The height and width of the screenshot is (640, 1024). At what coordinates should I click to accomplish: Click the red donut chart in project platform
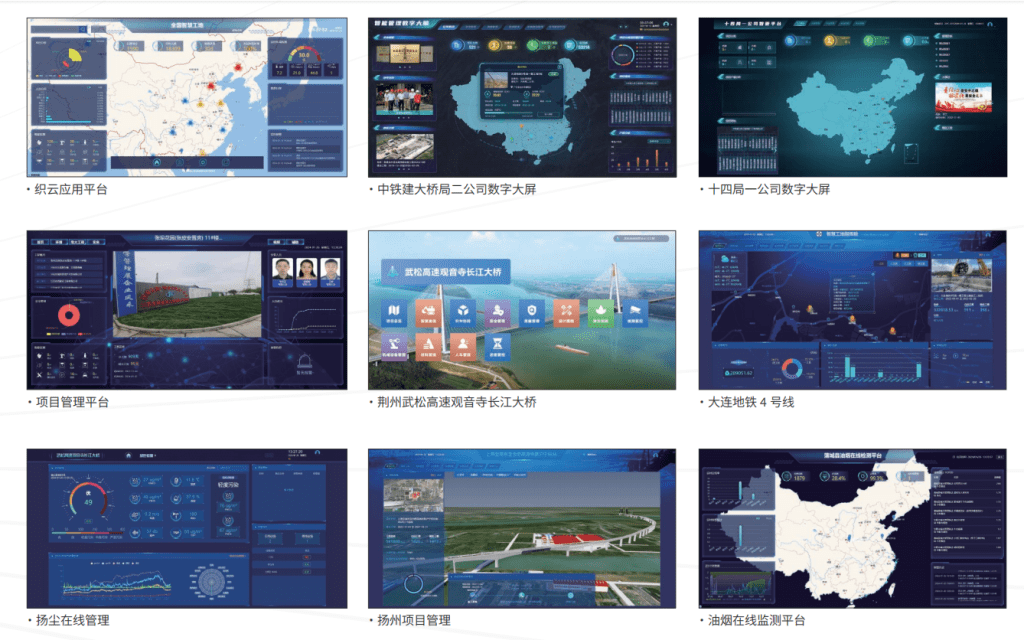(x=69, y=314)
